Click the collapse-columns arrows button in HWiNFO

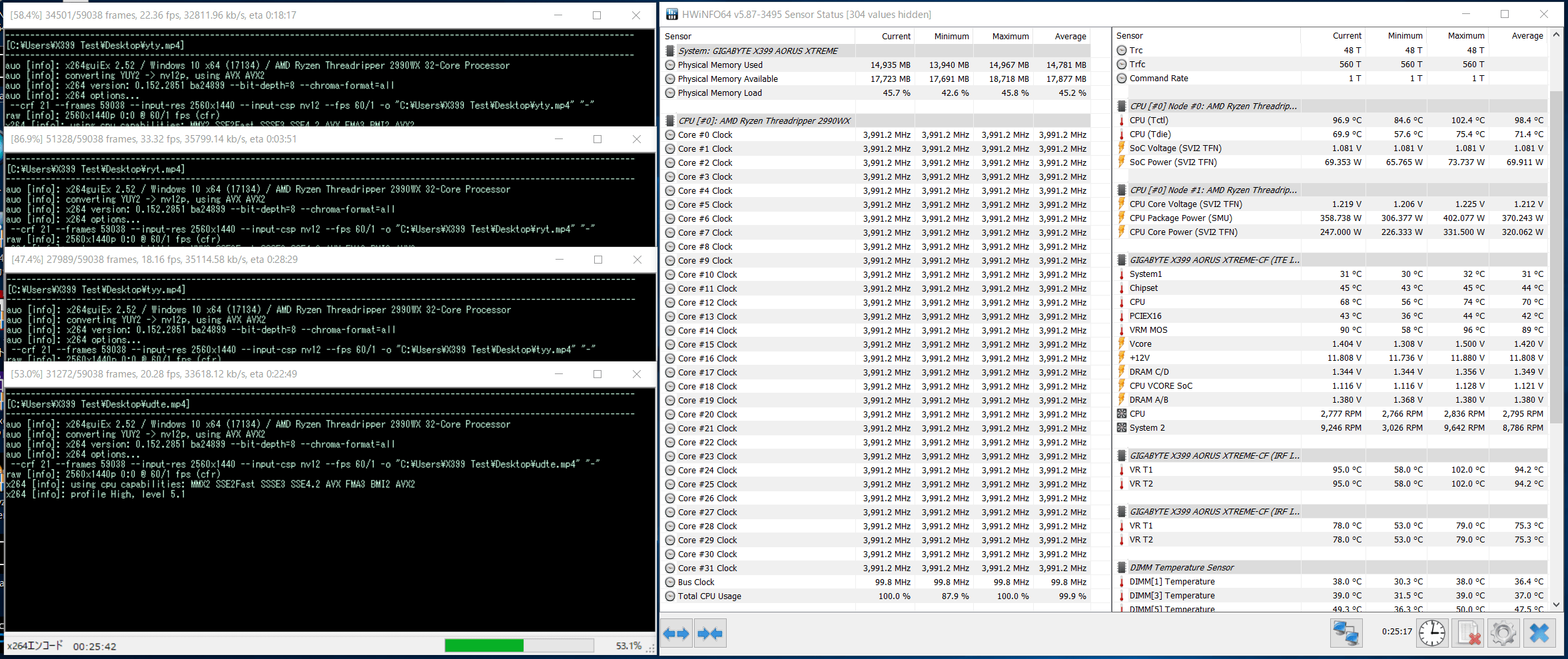tap(709, 633)
